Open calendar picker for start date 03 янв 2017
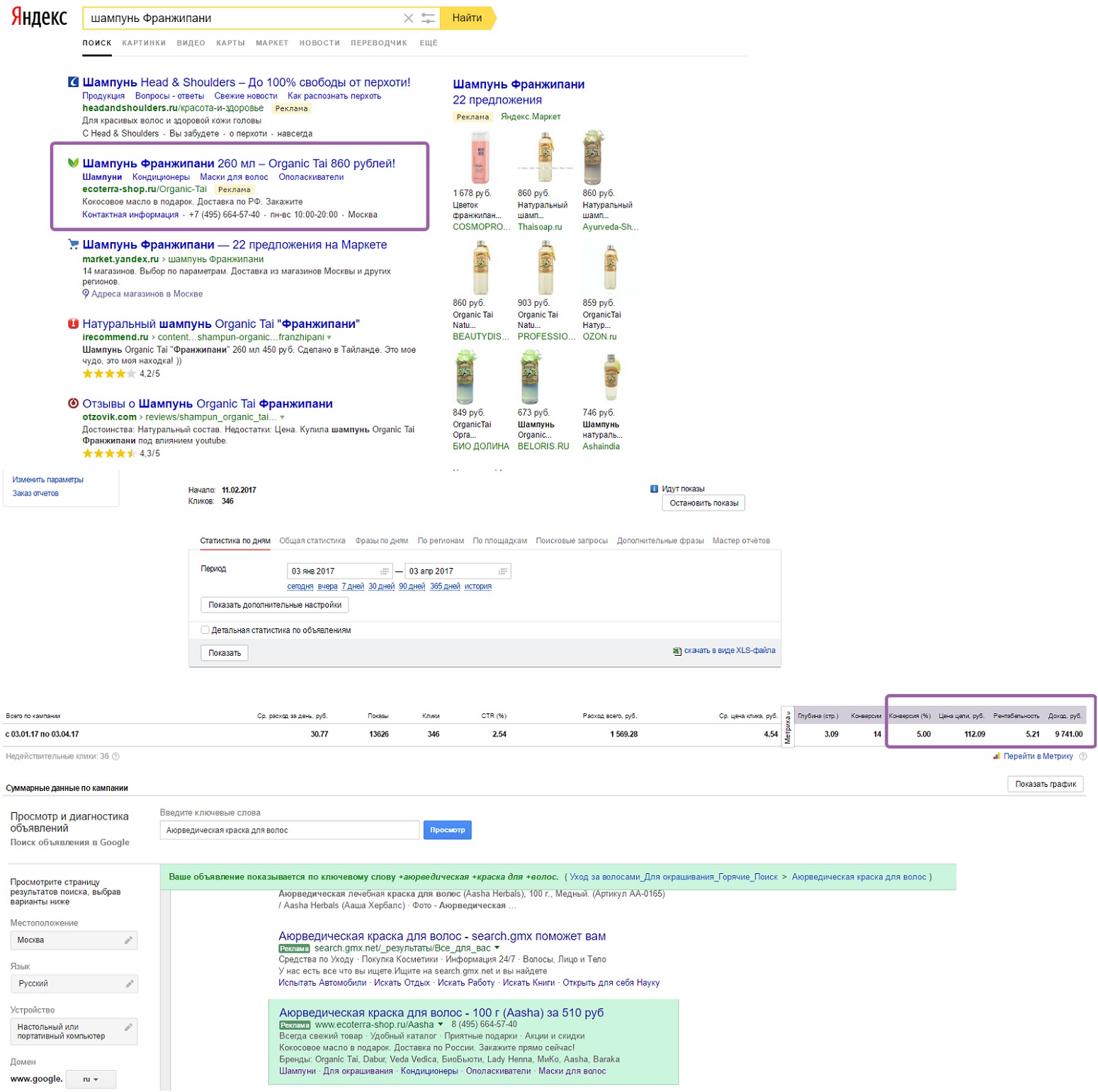 click(x=385, y=571)
